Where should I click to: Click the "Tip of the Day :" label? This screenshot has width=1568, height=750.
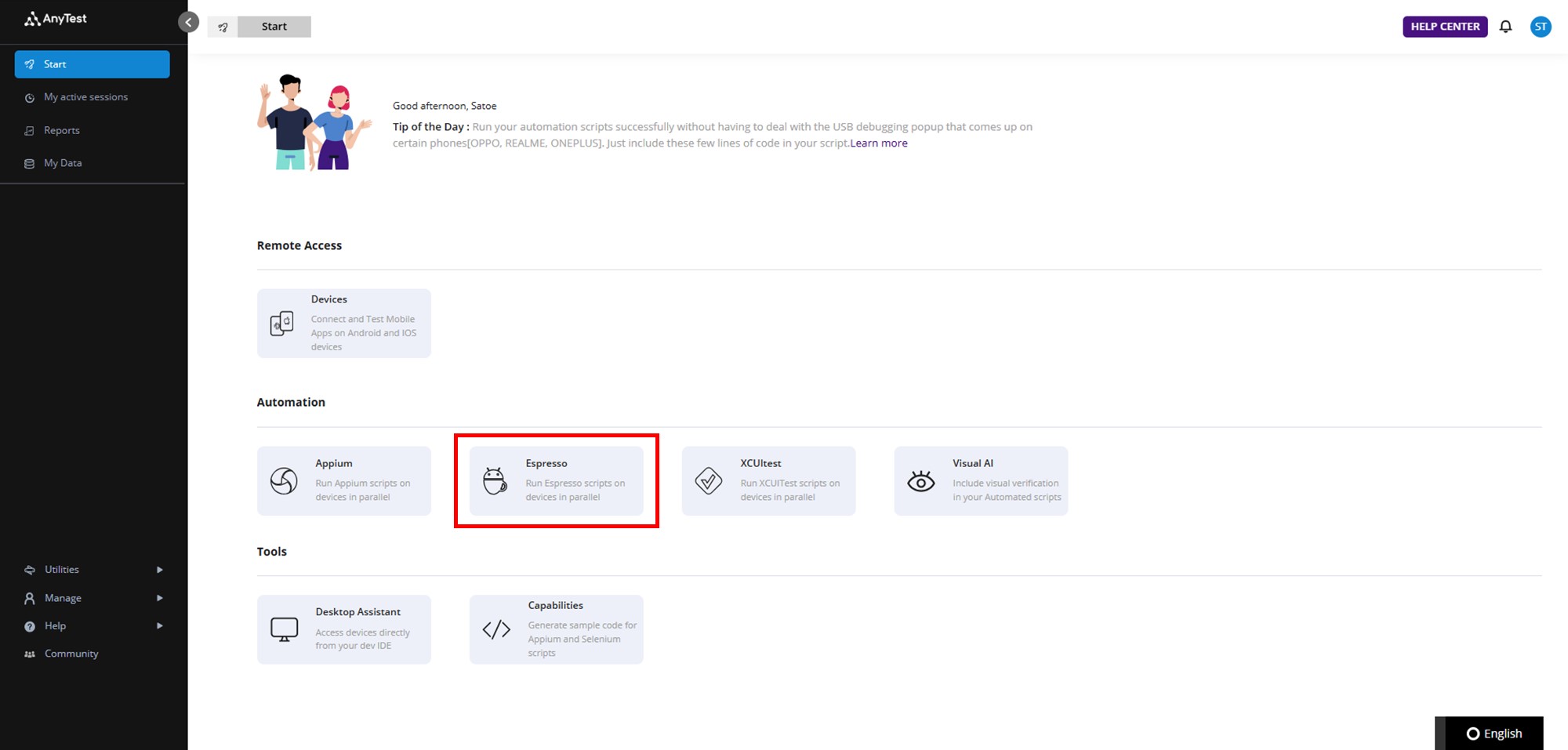coord(431,127)
